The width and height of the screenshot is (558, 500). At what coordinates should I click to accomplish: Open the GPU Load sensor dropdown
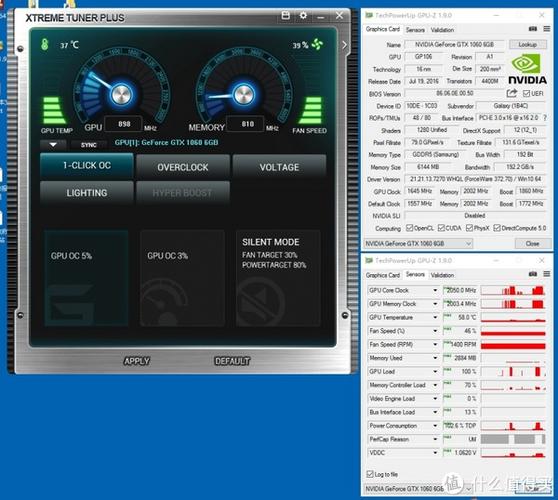tap(435, 372)
